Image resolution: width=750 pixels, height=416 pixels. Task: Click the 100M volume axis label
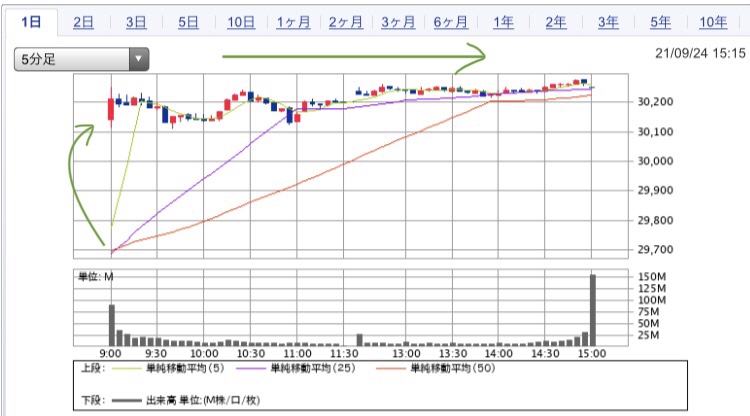(x=652, y=300)
